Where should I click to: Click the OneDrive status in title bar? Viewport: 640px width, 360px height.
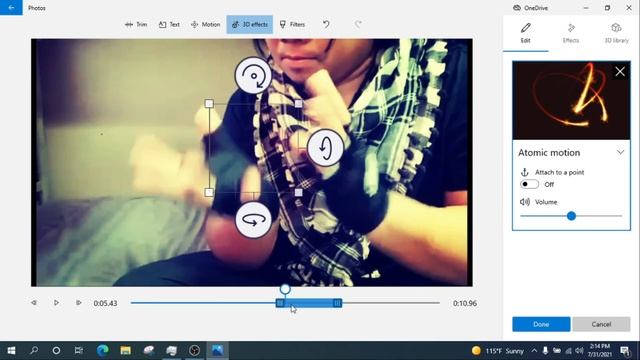(x=531, y=8)
